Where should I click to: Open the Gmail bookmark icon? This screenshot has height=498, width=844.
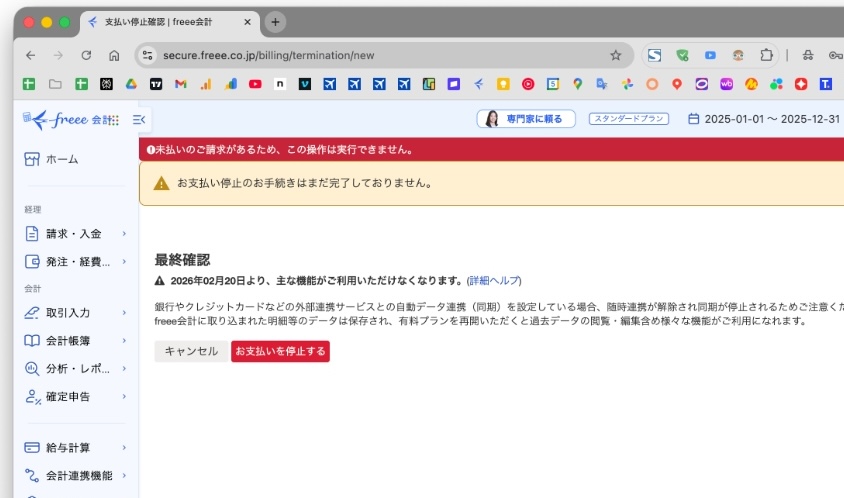(181, 85)
